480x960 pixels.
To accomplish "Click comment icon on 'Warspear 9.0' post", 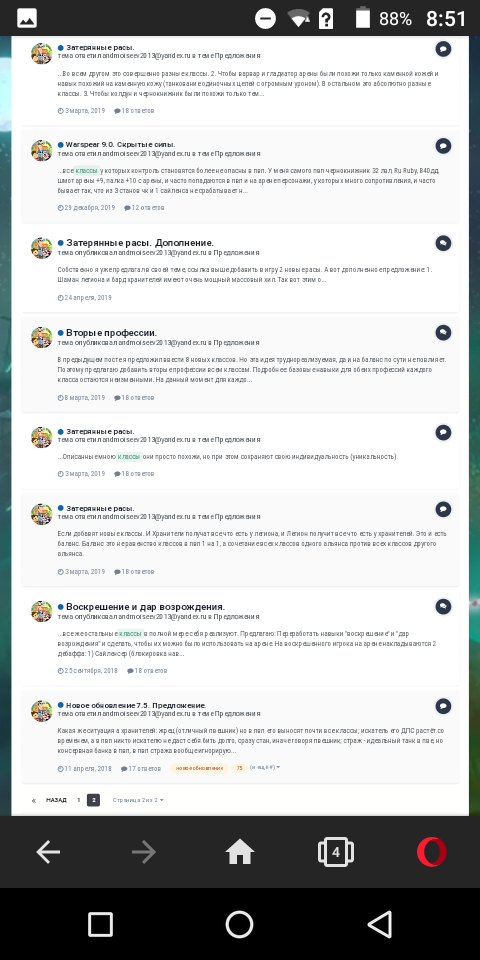I will [x=443, y=146].
